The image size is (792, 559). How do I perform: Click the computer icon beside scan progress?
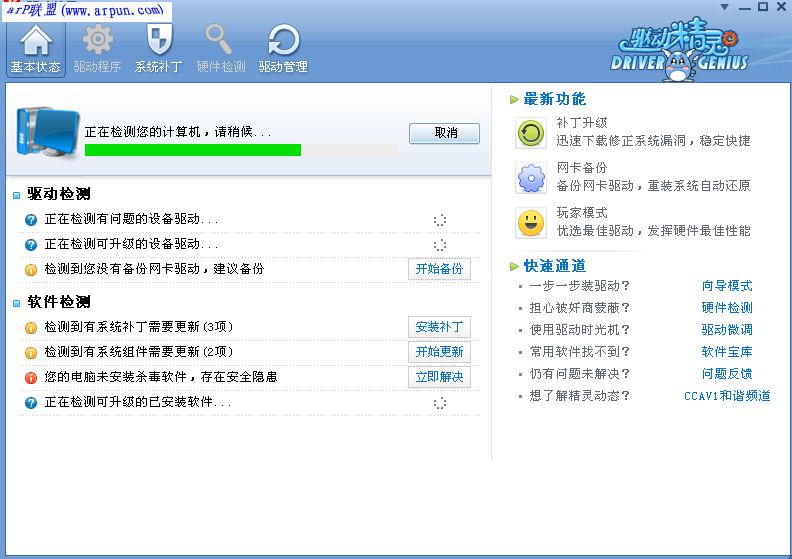tap(47, 132)
